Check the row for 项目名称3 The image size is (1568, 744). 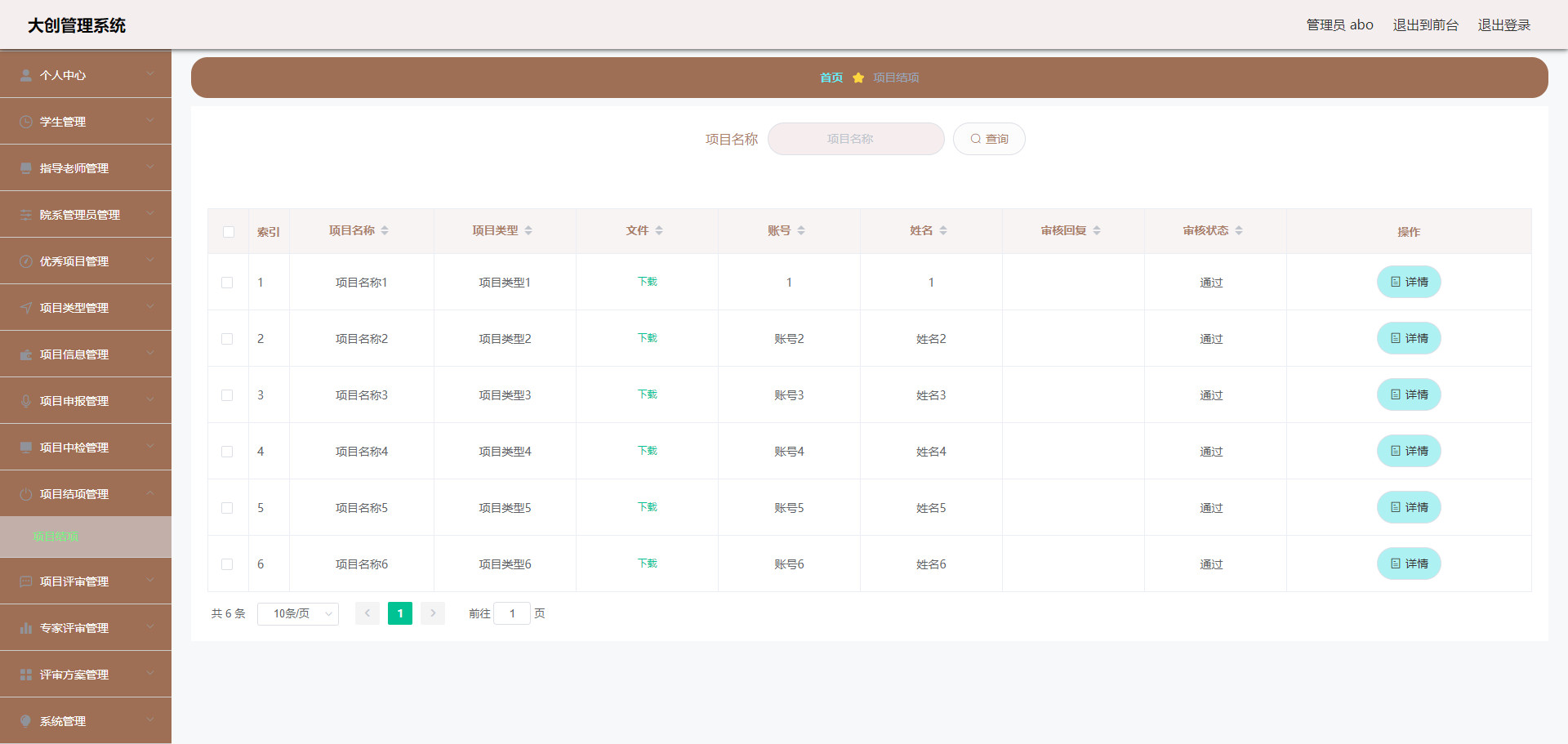click(227, 395)
